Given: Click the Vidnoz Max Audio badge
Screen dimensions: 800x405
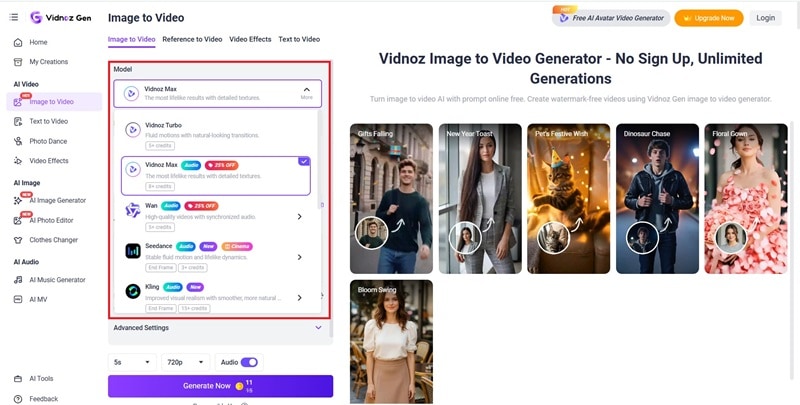Looking at the screenshot, I should pos(191,165).
